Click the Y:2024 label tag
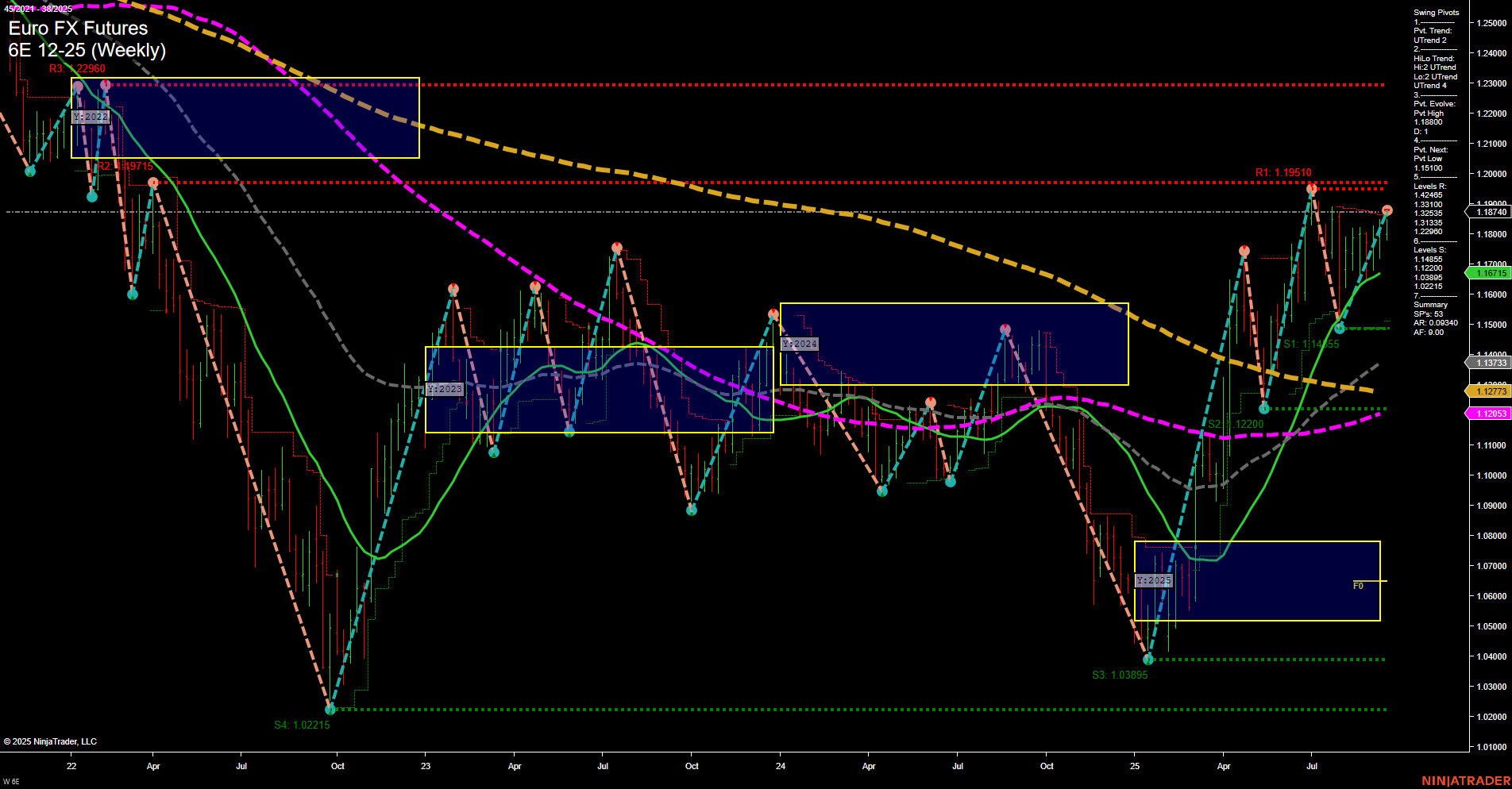 (798, 344)
